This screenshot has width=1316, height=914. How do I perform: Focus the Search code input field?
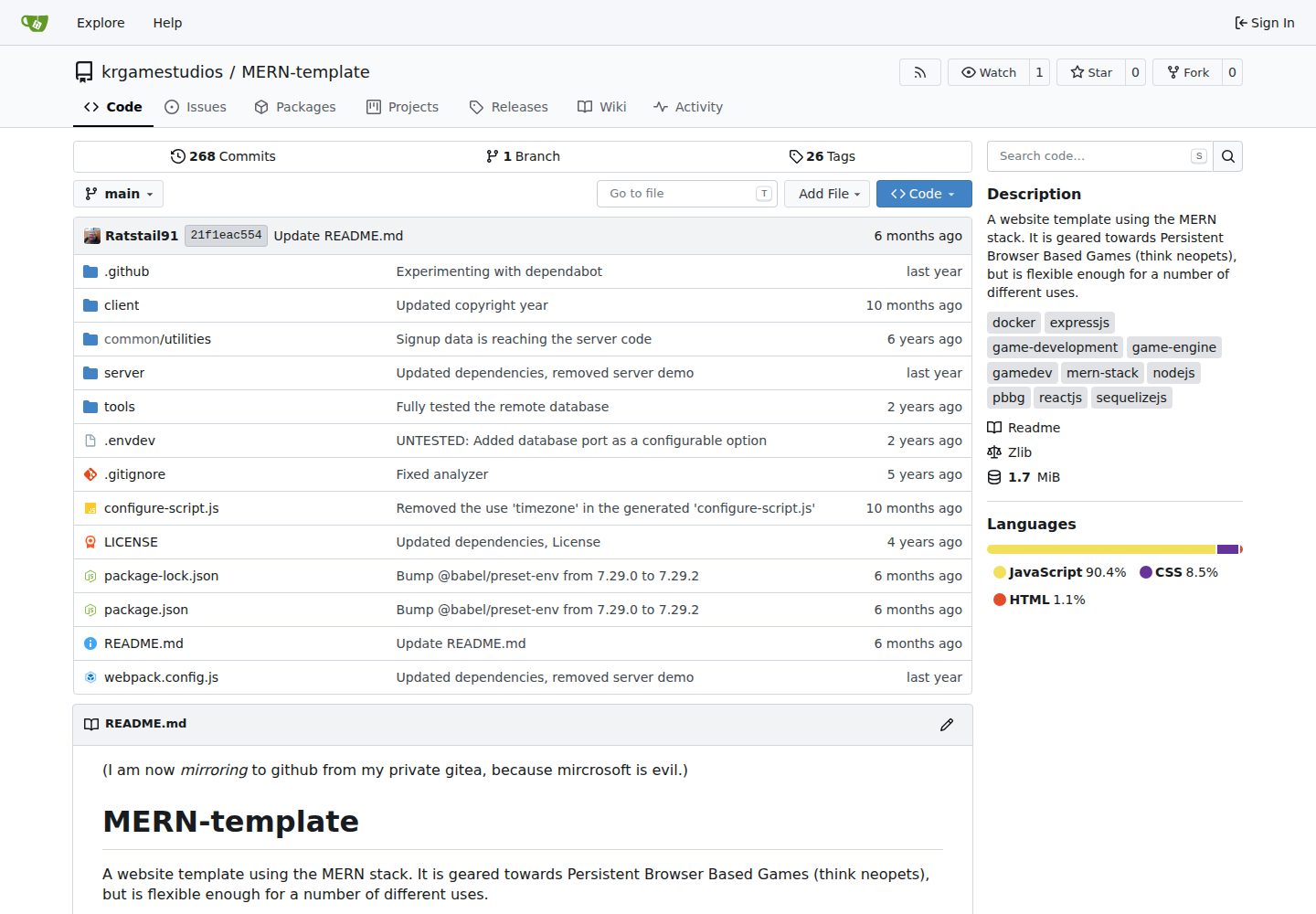pos(1099,156)
